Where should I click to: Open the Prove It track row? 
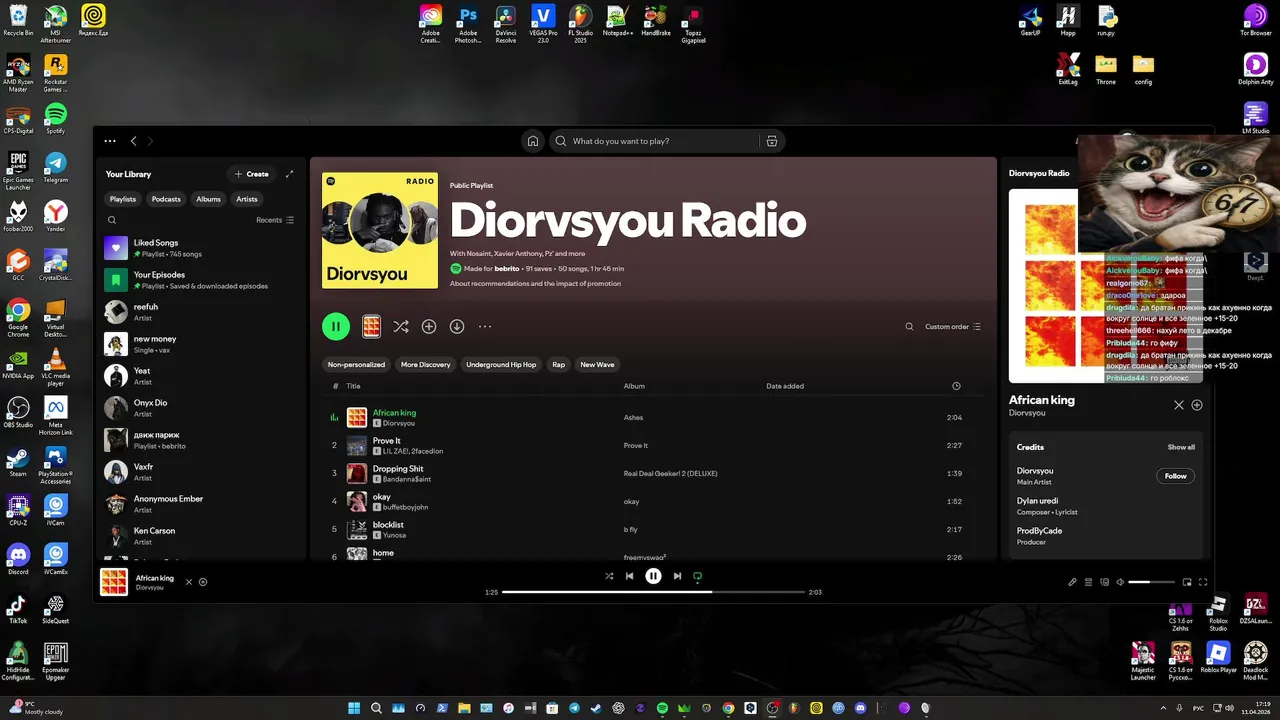click(x=653, y=445)
